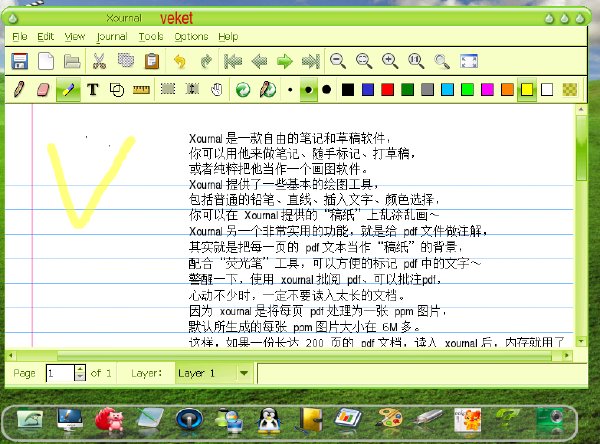This screenshot has width=600, height=444.
Task: Open the Help menu
Action: 228,36
